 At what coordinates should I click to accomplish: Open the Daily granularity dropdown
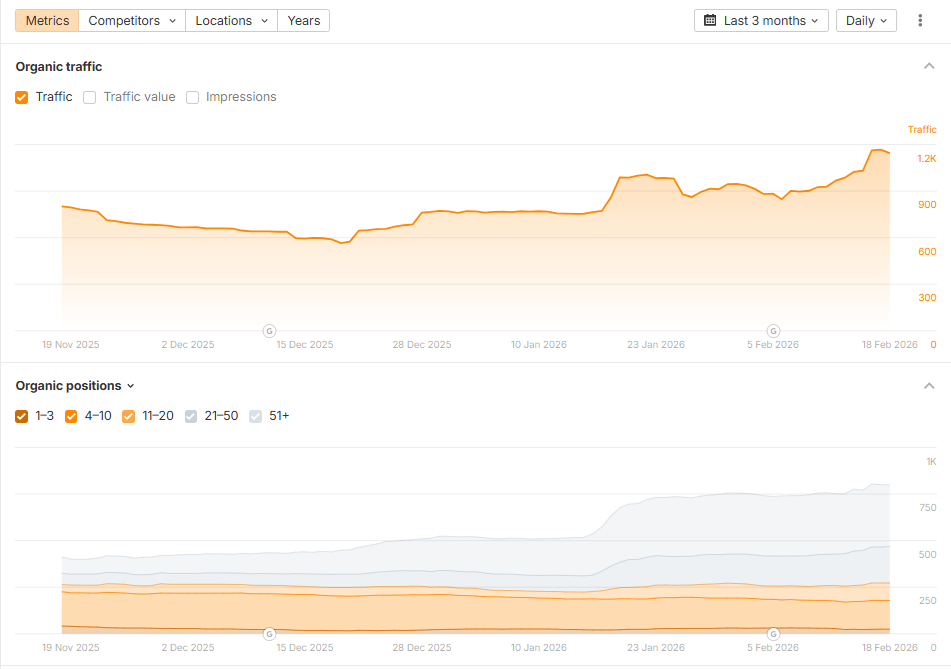click(x=866, y=21)
